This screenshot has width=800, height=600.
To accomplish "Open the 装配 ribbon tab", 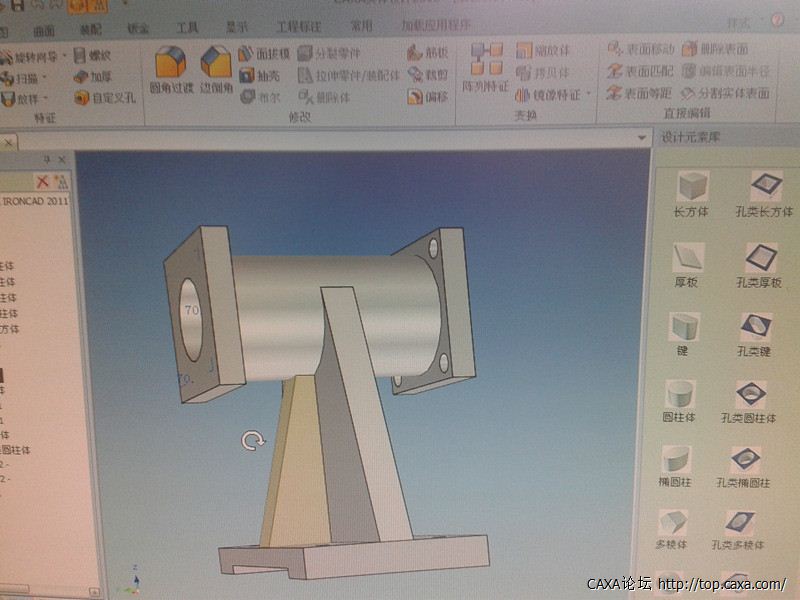I will tap(90, 28).
